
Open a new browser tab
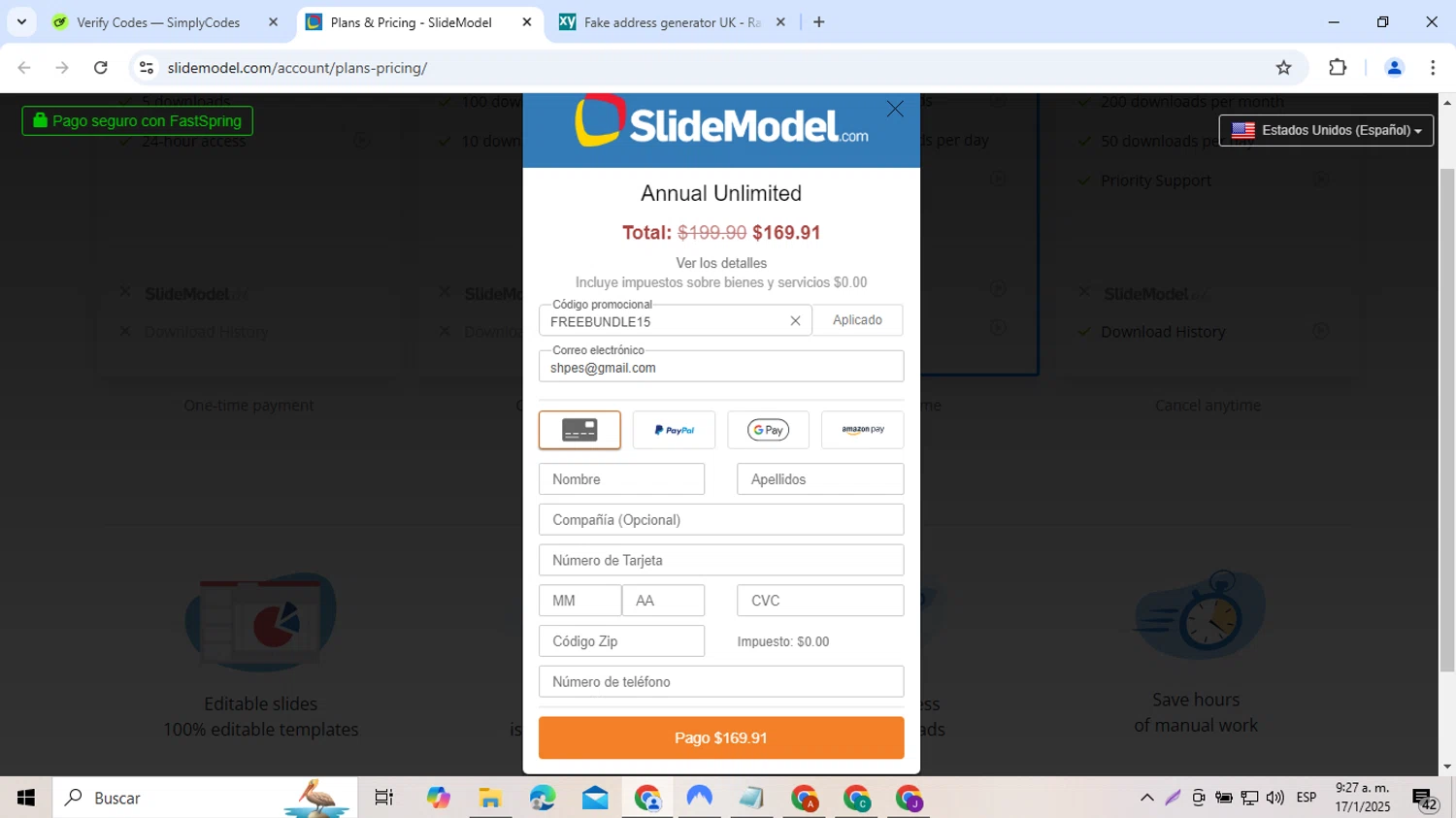[x=819, y=22]
